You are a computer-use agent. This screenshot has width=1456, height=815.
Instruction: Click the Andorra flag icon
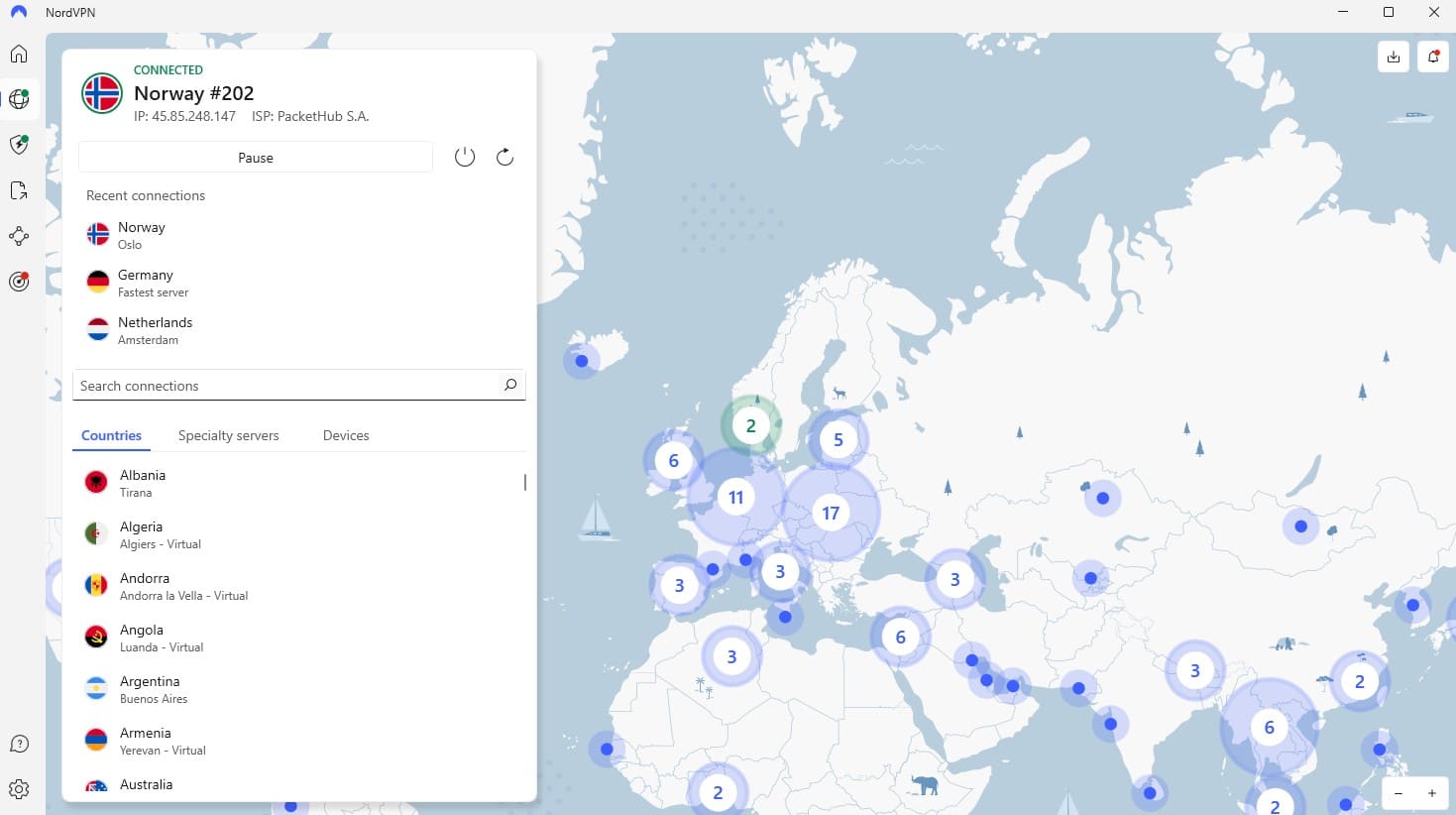click(96, 585)
